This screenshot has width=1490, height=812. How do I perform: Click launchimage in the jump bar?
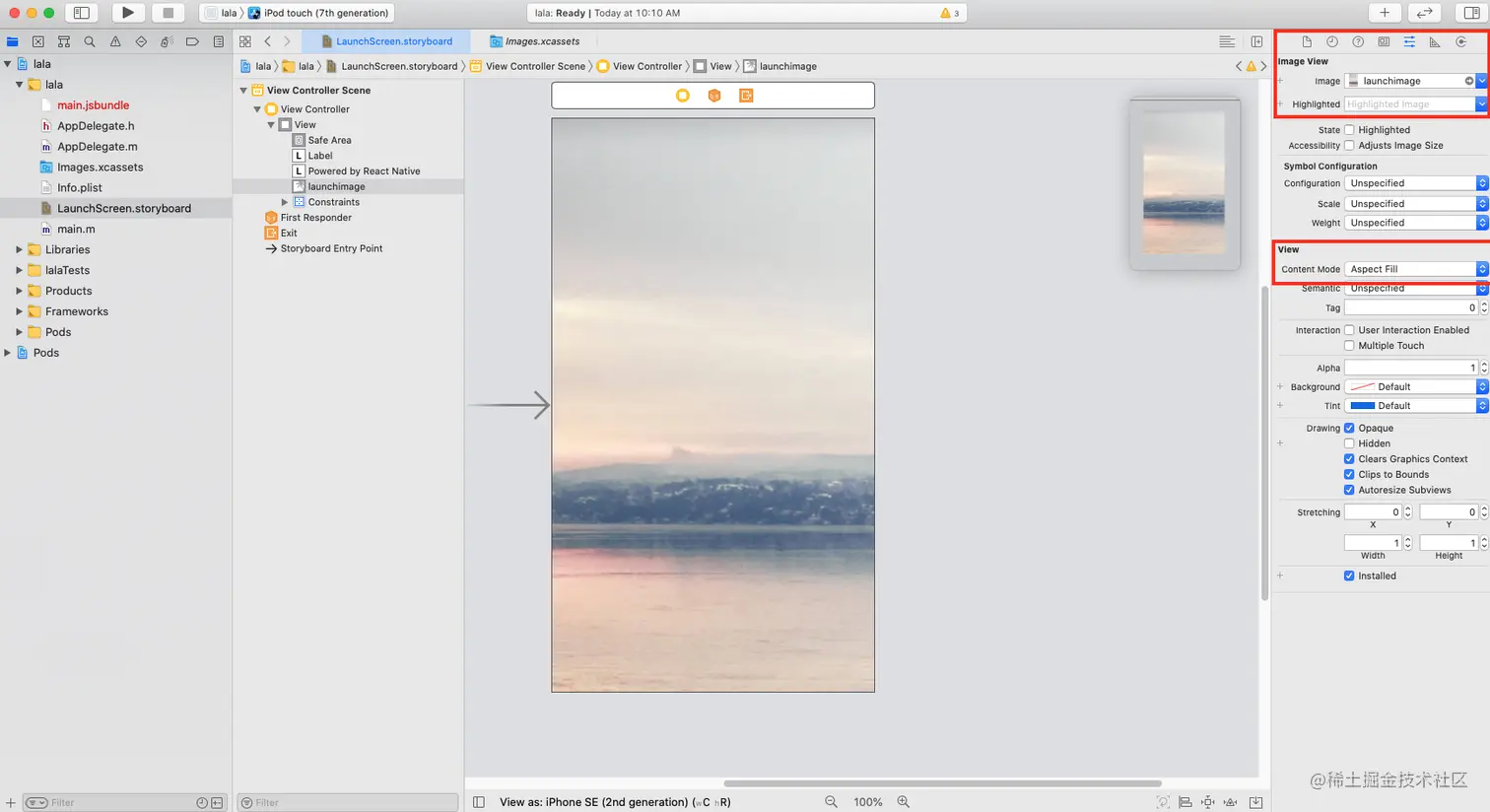pyautogui.click(x=780, y=66)
